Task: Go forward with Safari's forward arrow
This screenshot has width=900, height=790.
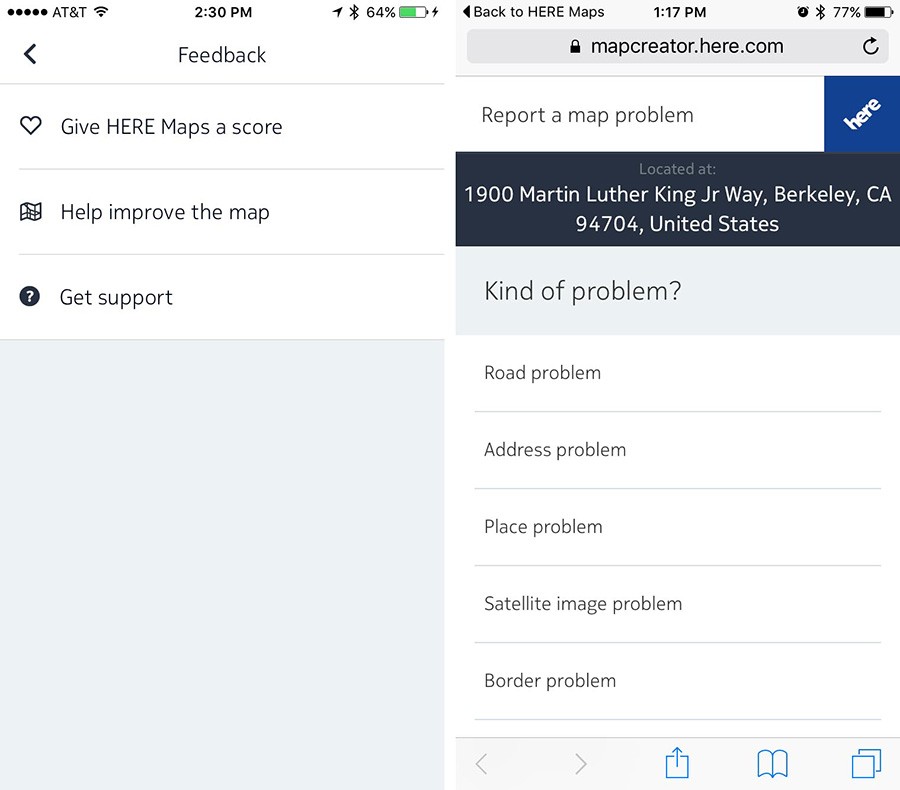Action: click(x=581, y=764)
